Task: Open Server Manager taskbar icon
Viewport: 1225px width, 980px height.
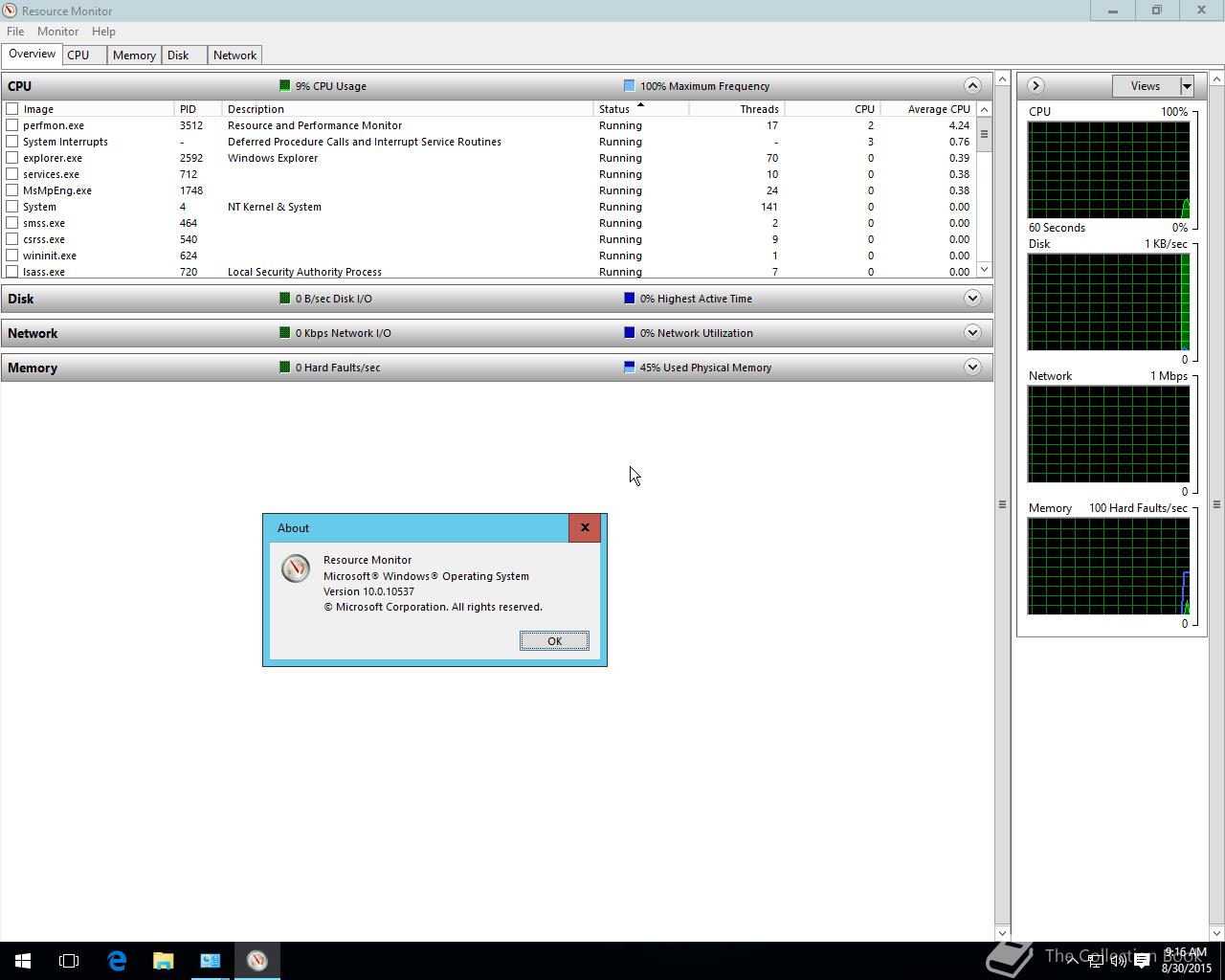Action: [210, 961]
